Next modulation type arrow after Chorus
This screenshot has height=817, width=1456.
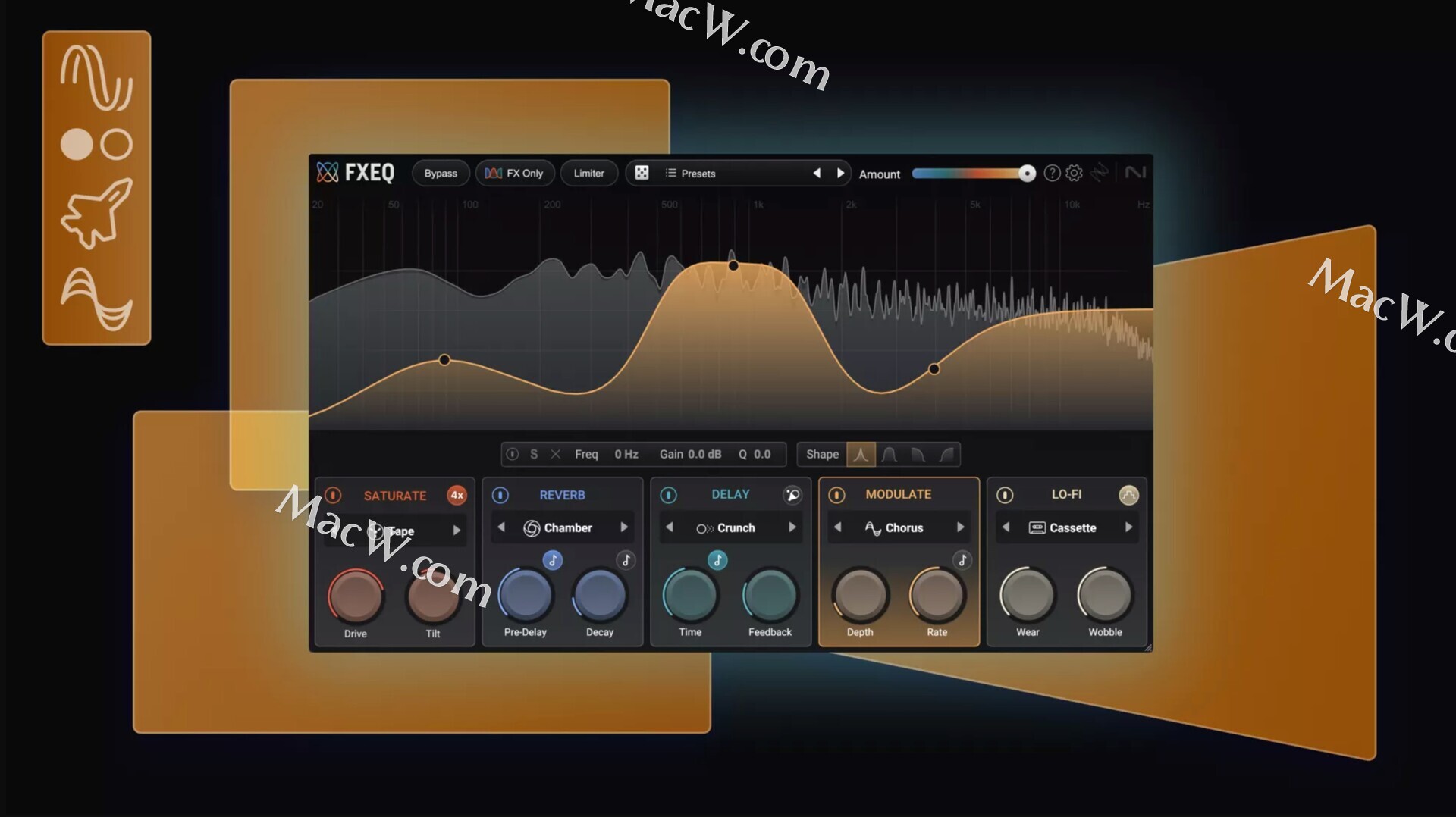961,527
